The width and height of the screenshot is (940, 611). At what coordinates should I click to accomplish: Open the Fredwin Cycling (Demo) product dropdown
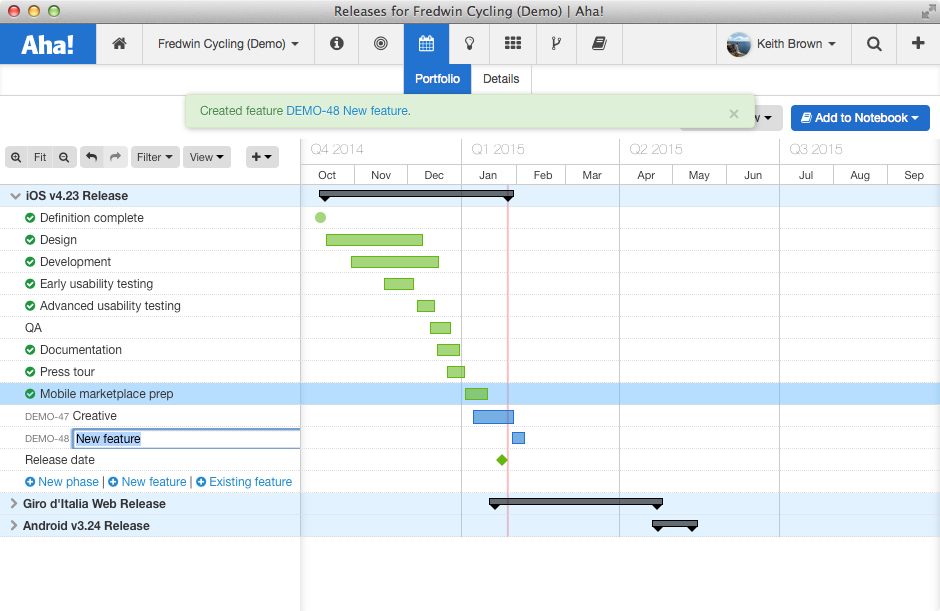coord(228,44)
